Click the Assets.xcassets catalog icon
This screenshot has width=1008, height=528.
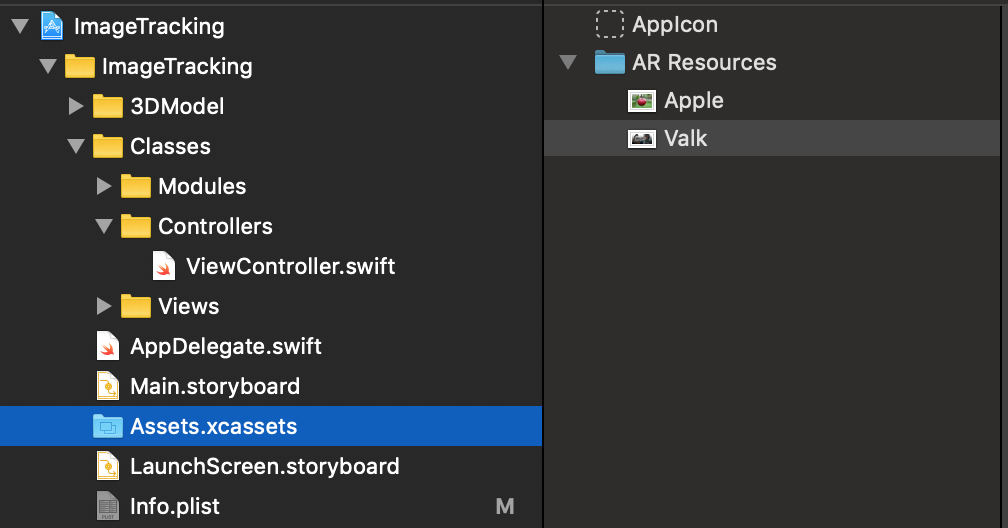coord(107,426)
